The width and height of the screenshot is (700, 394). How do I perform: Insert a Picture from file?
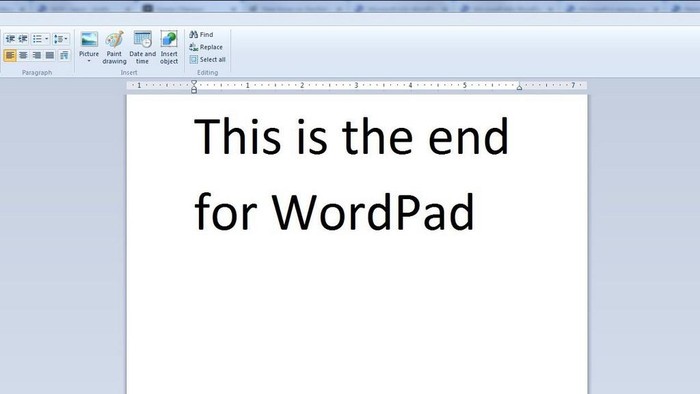click(89, 43)
